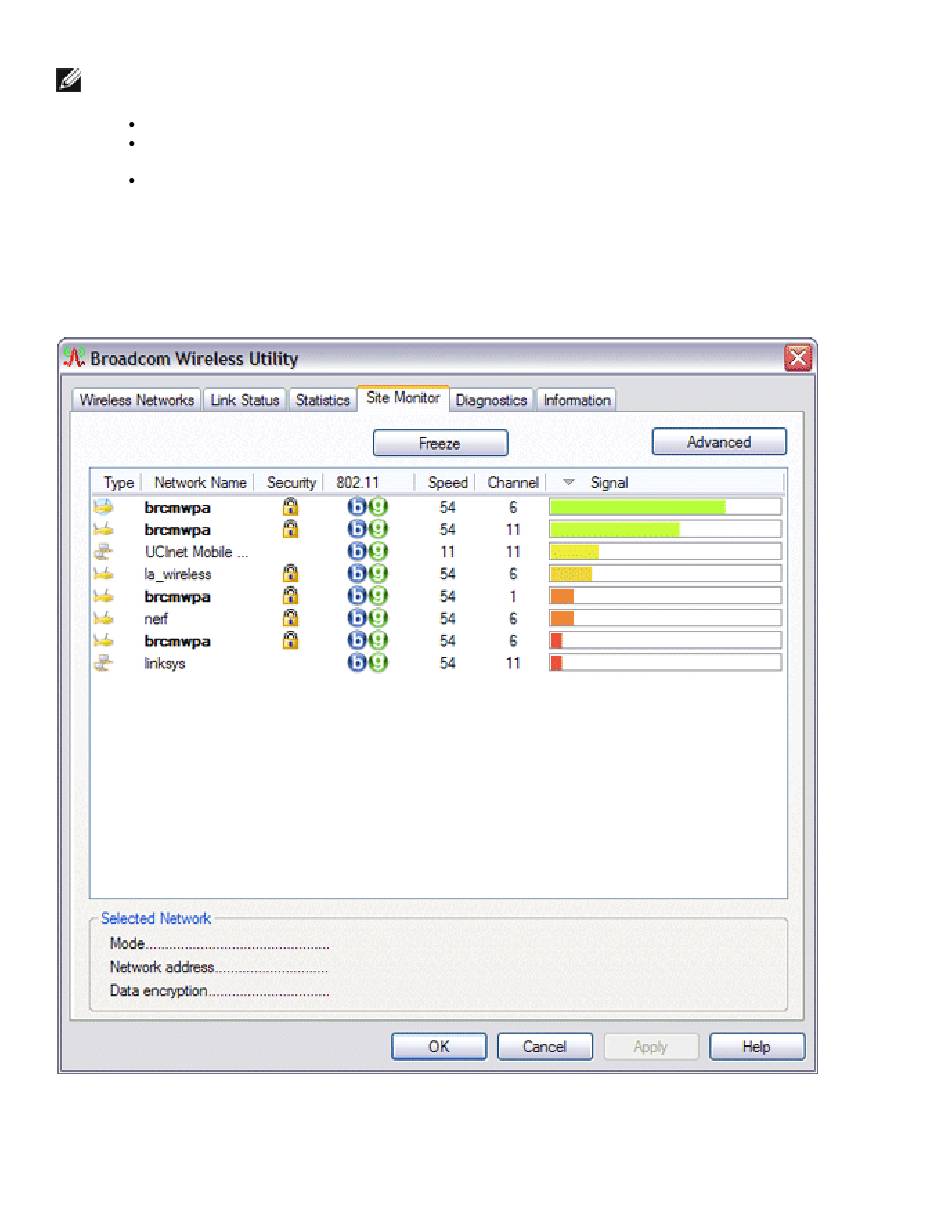Select the linksys network name in list
Image resolution: width=950 pixels, height=1229 pixels.
pyautogui.click(x=165, y=663)
